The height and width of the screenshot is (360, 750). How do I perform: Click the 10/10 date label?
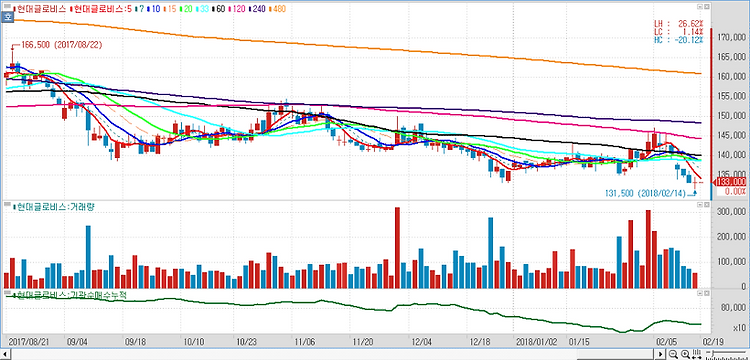194,342
